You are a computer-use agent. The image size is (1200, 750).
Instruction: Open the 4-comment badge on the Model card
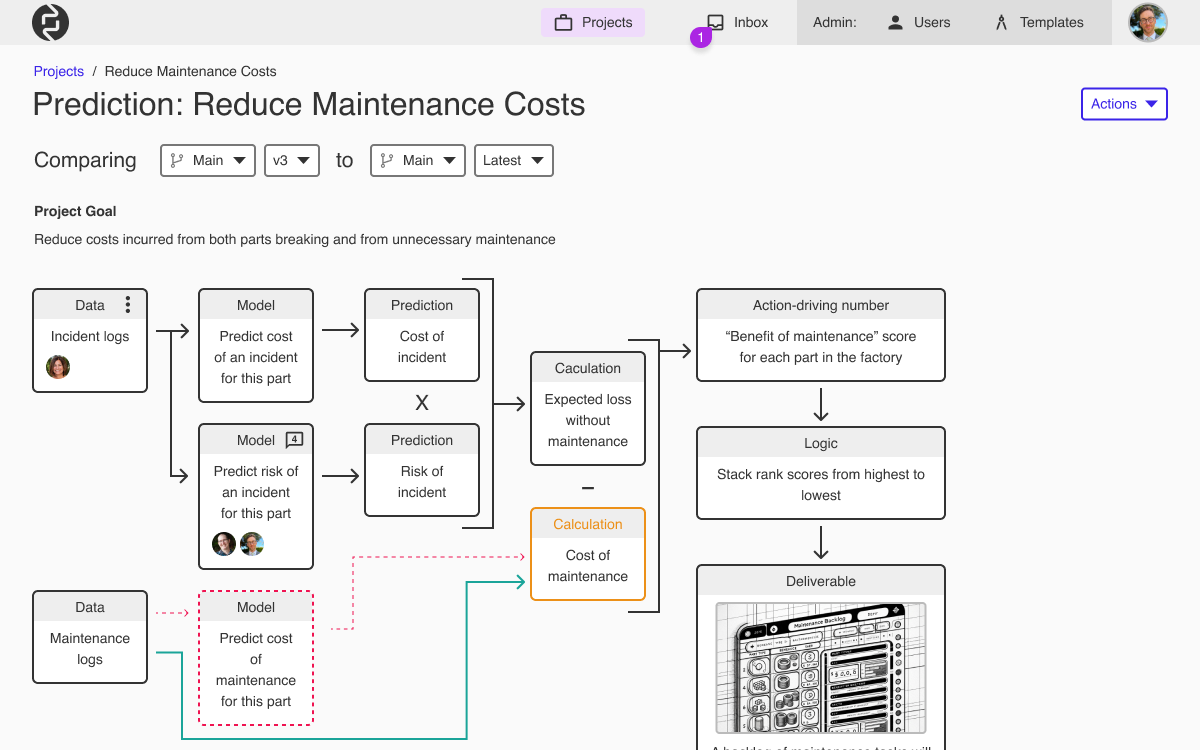click(294, 439)
